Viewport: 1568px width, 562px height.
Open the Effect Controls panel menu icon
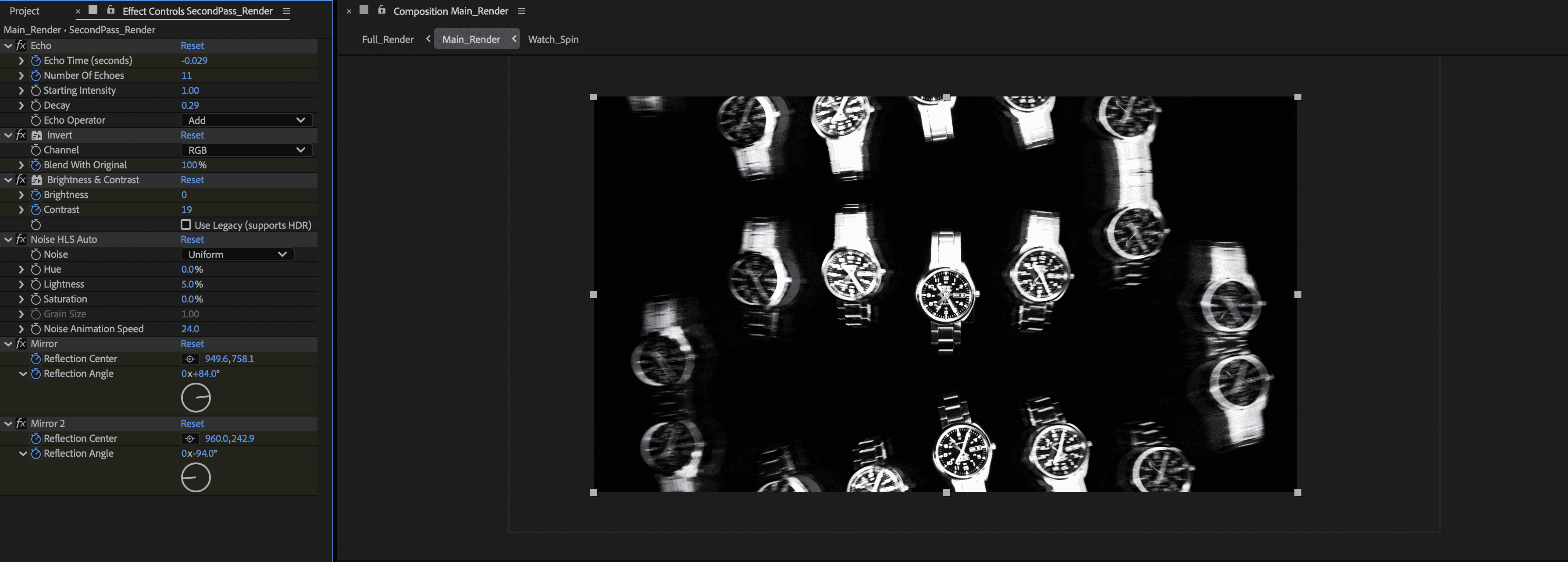[287, 11]
